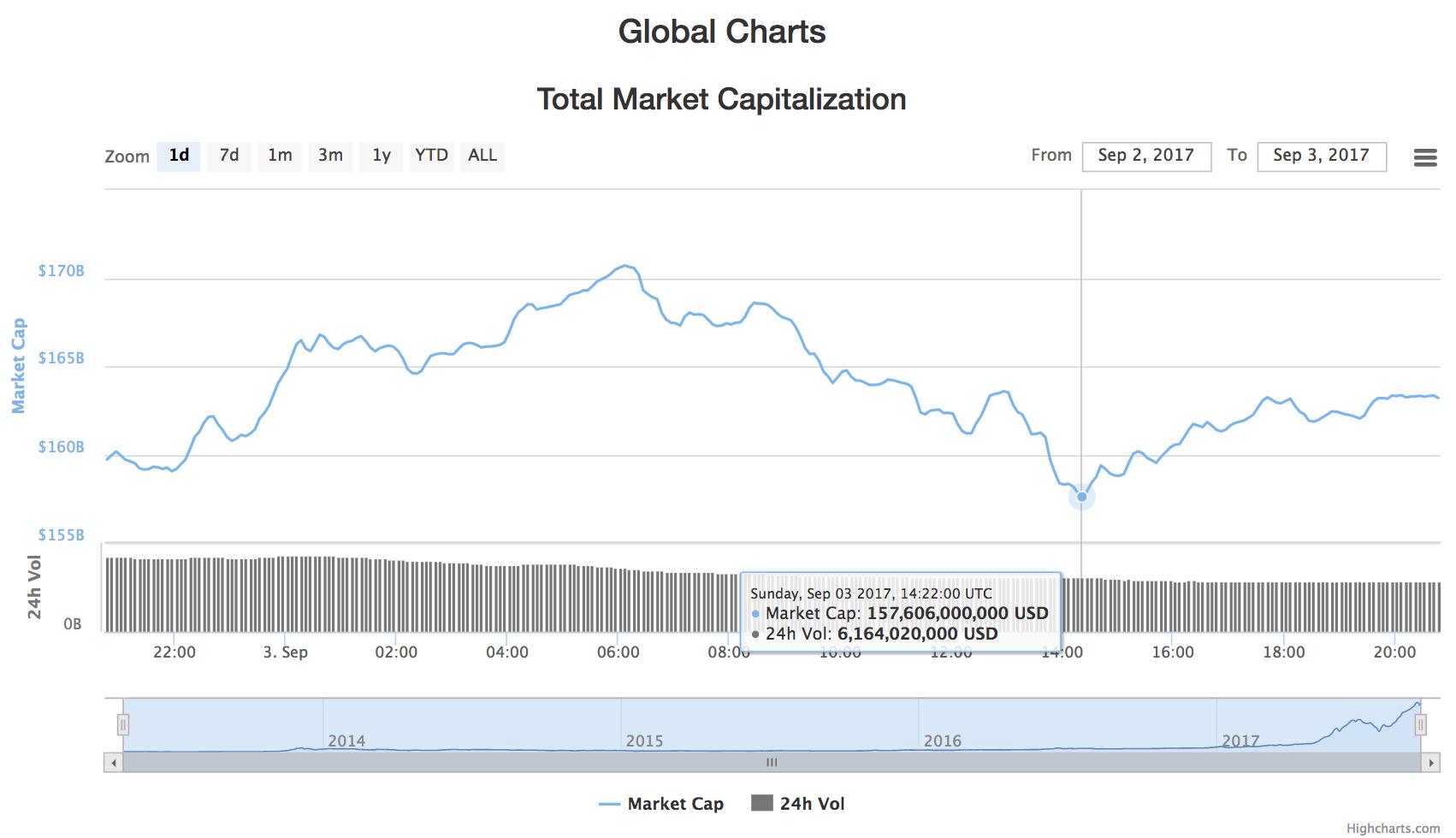Click the From date field
The image size is (1456, 838).
coord(1146,156)
